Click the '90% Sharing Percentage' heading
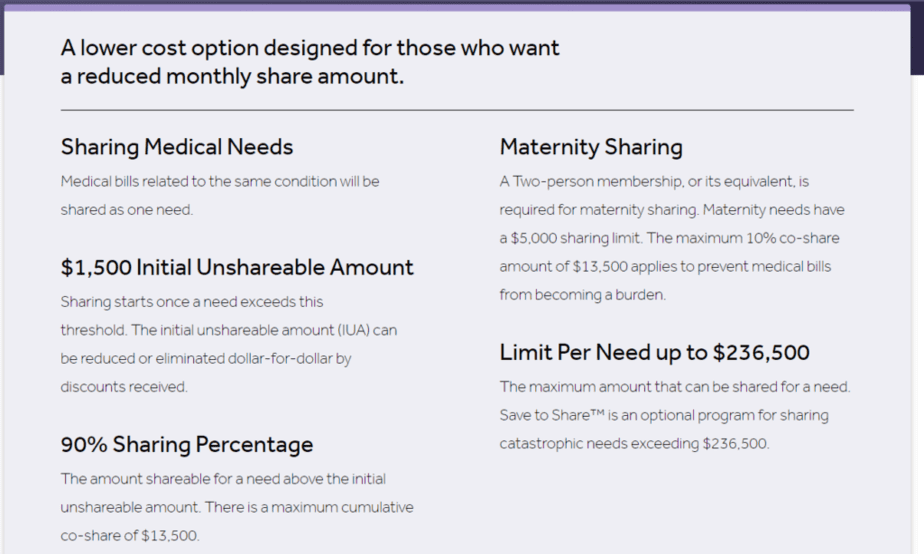 point(187,445)
